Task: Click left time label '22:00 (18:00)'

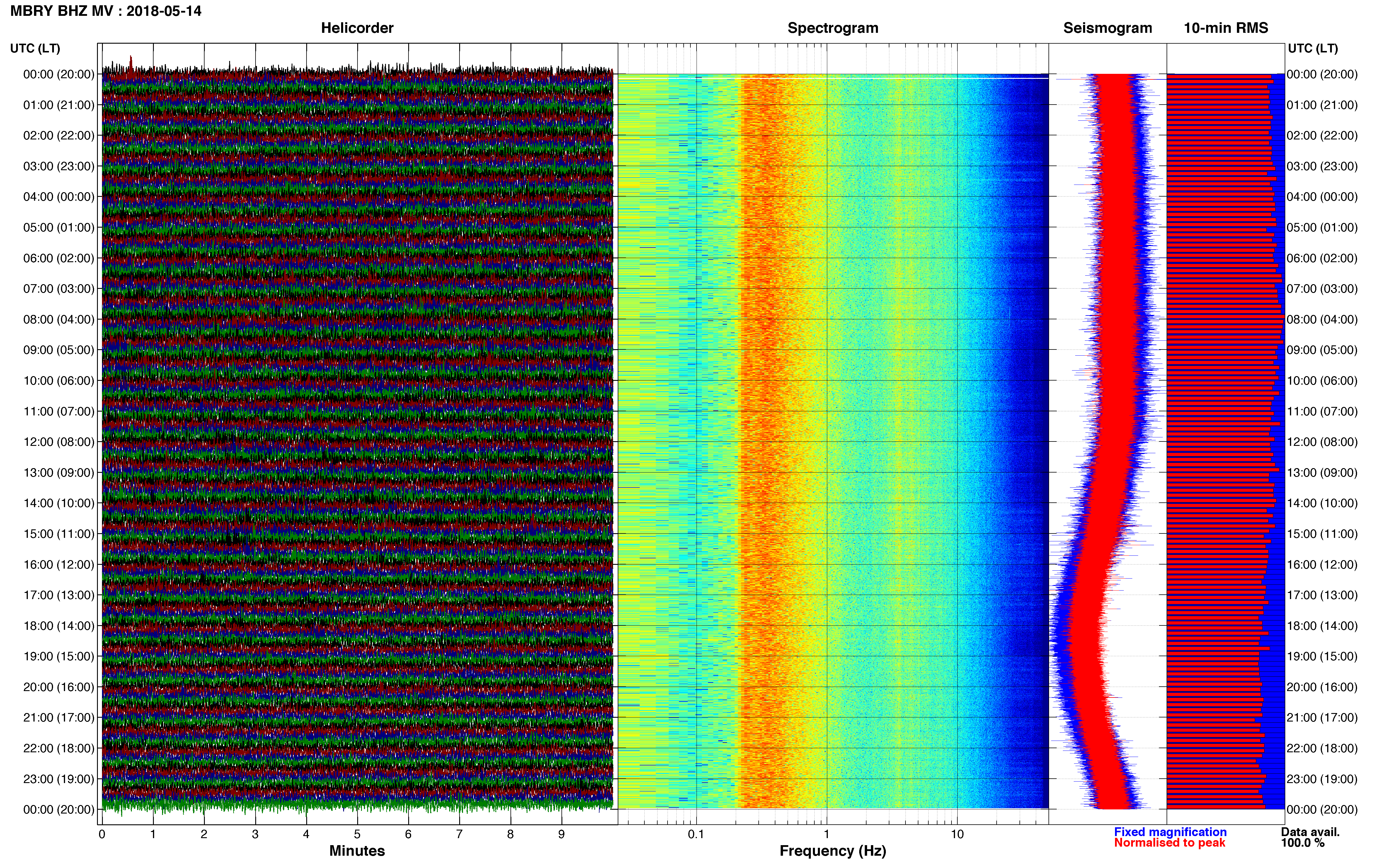Action: click(59, 748)
